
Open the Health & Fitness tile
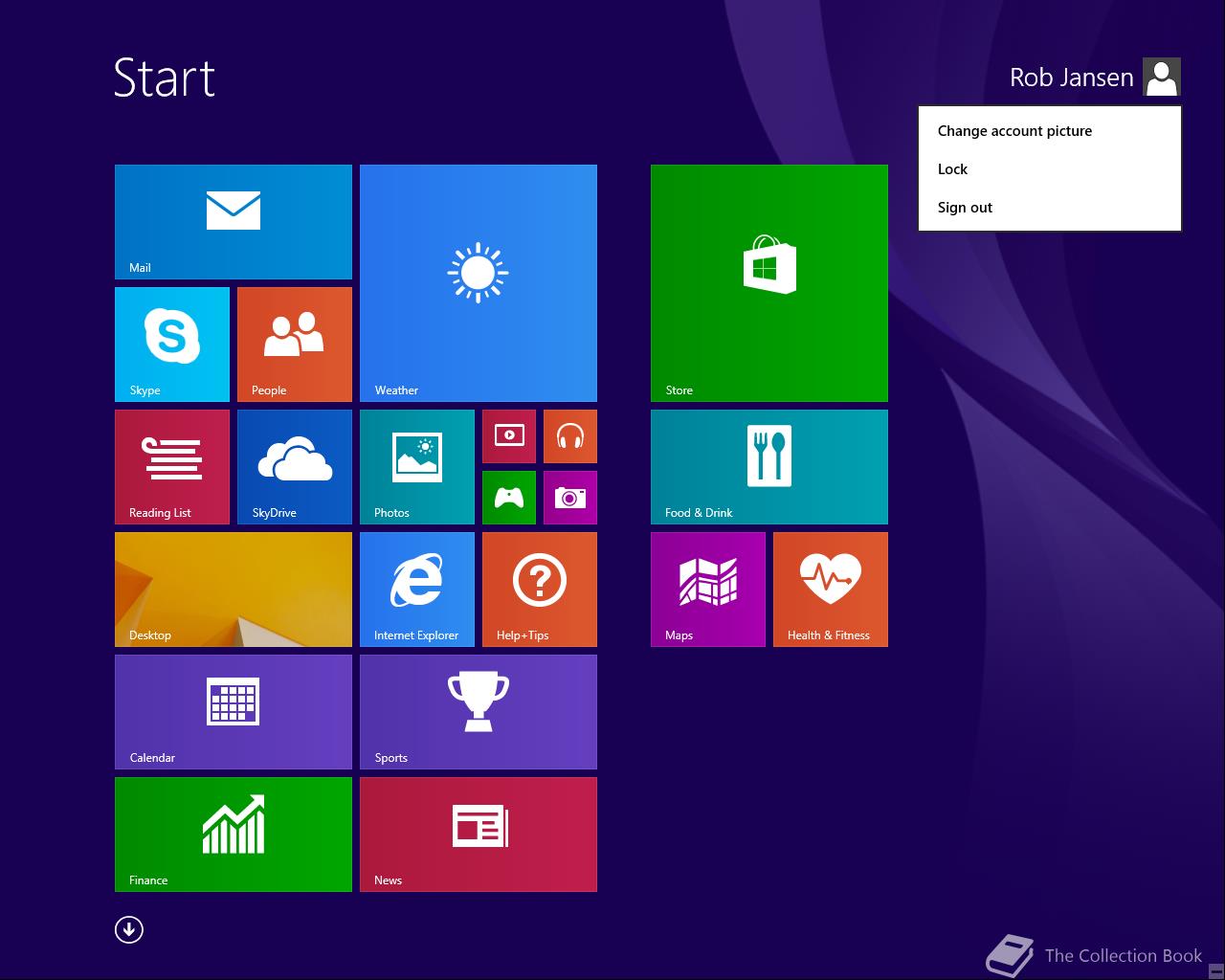pos(831,590)
